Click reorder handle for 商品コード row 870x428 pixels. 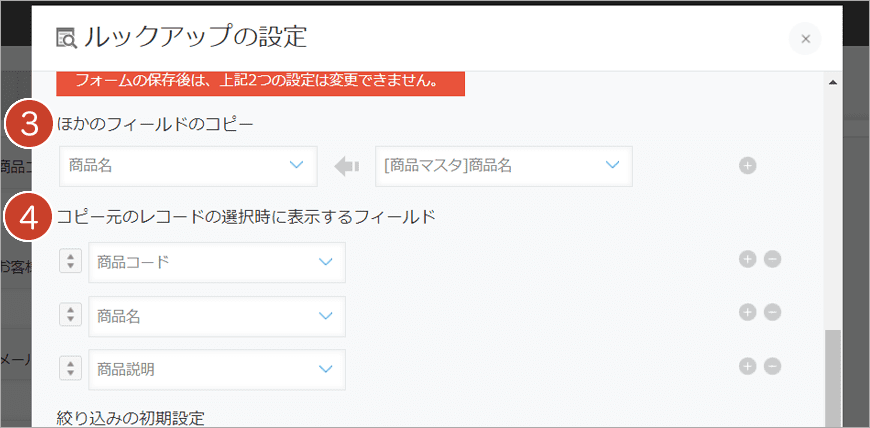pos(70,262)
